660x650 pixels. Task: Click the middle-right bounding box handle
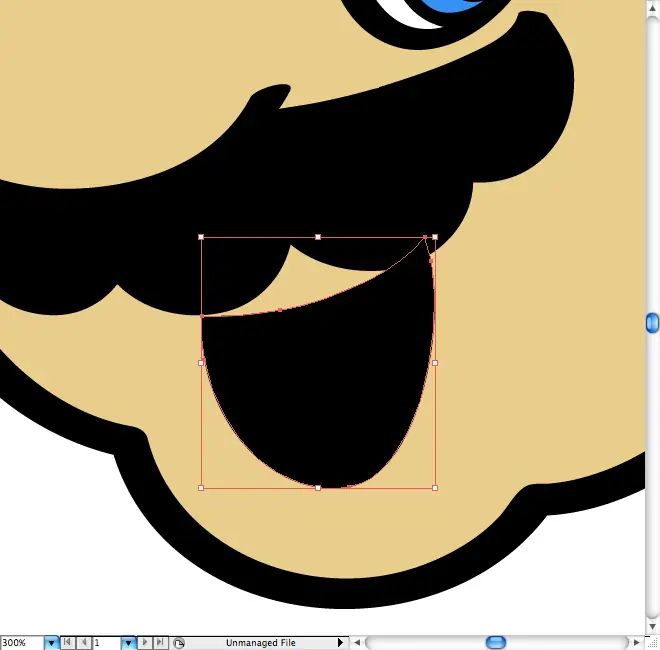[x=435, y=362]
